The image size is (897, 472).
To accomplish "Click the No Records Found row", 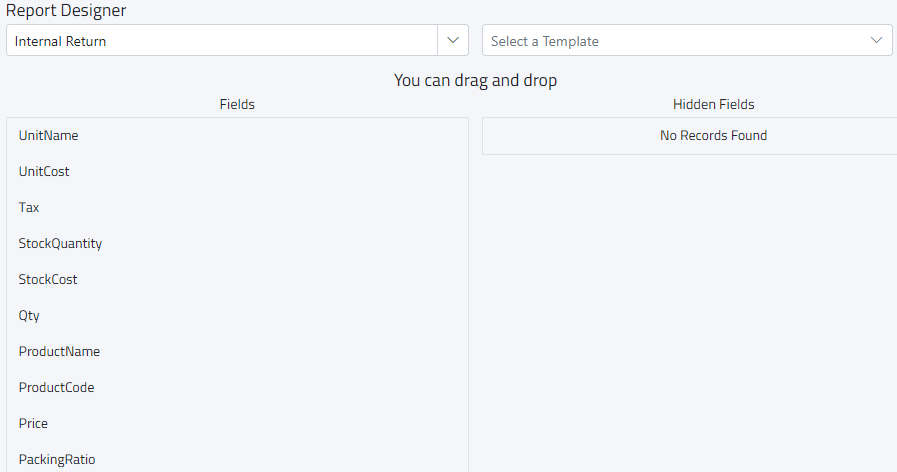I will [x=713, y=136].
